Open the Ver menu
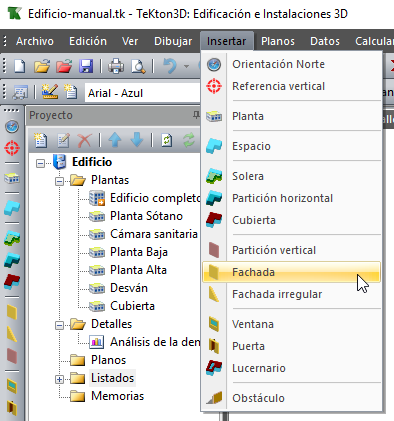This screenshot has height=421, width=394. click(x=130, y=41)
